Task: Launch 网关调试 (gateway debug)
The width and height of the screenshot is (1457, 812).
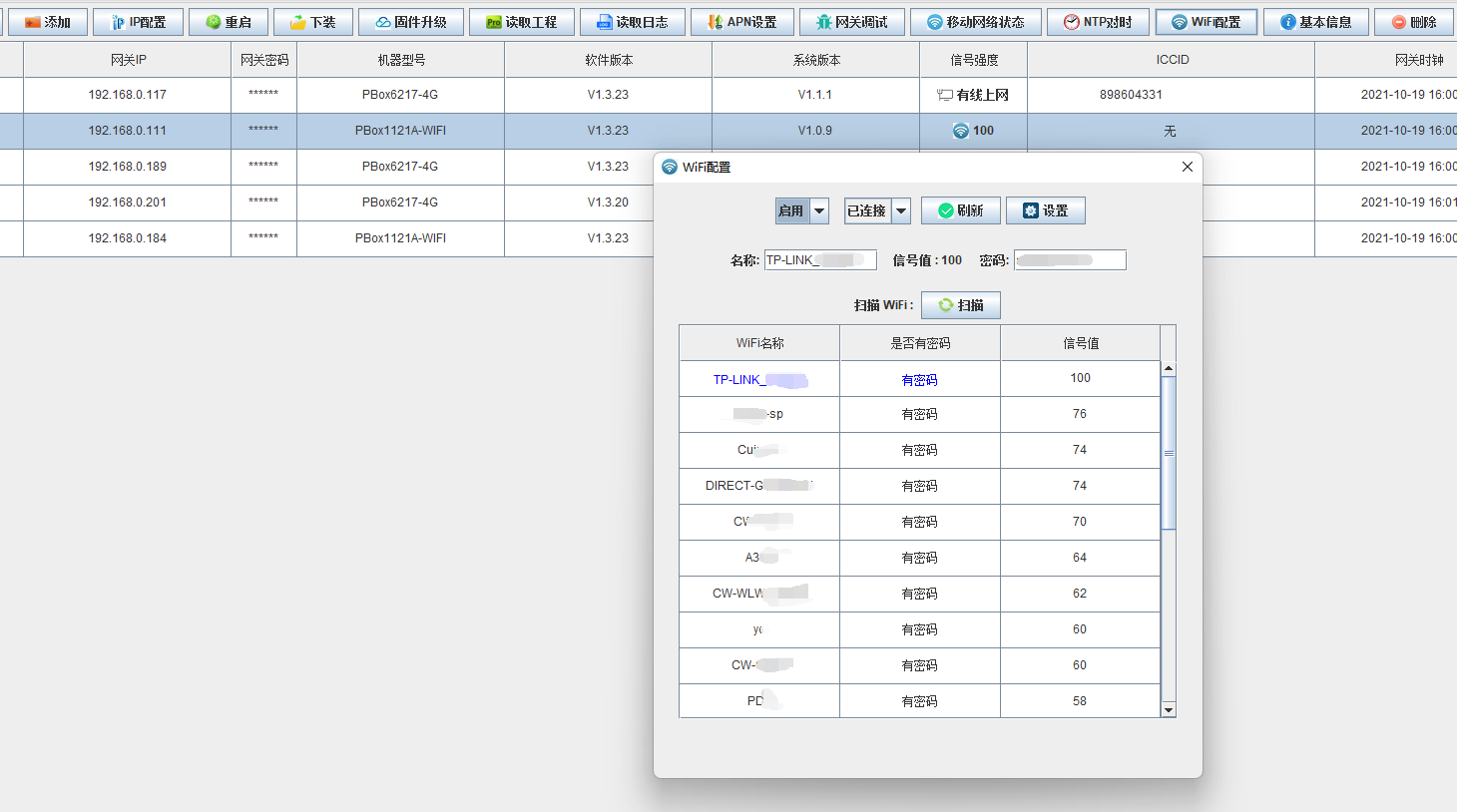Action: [852, 22]
